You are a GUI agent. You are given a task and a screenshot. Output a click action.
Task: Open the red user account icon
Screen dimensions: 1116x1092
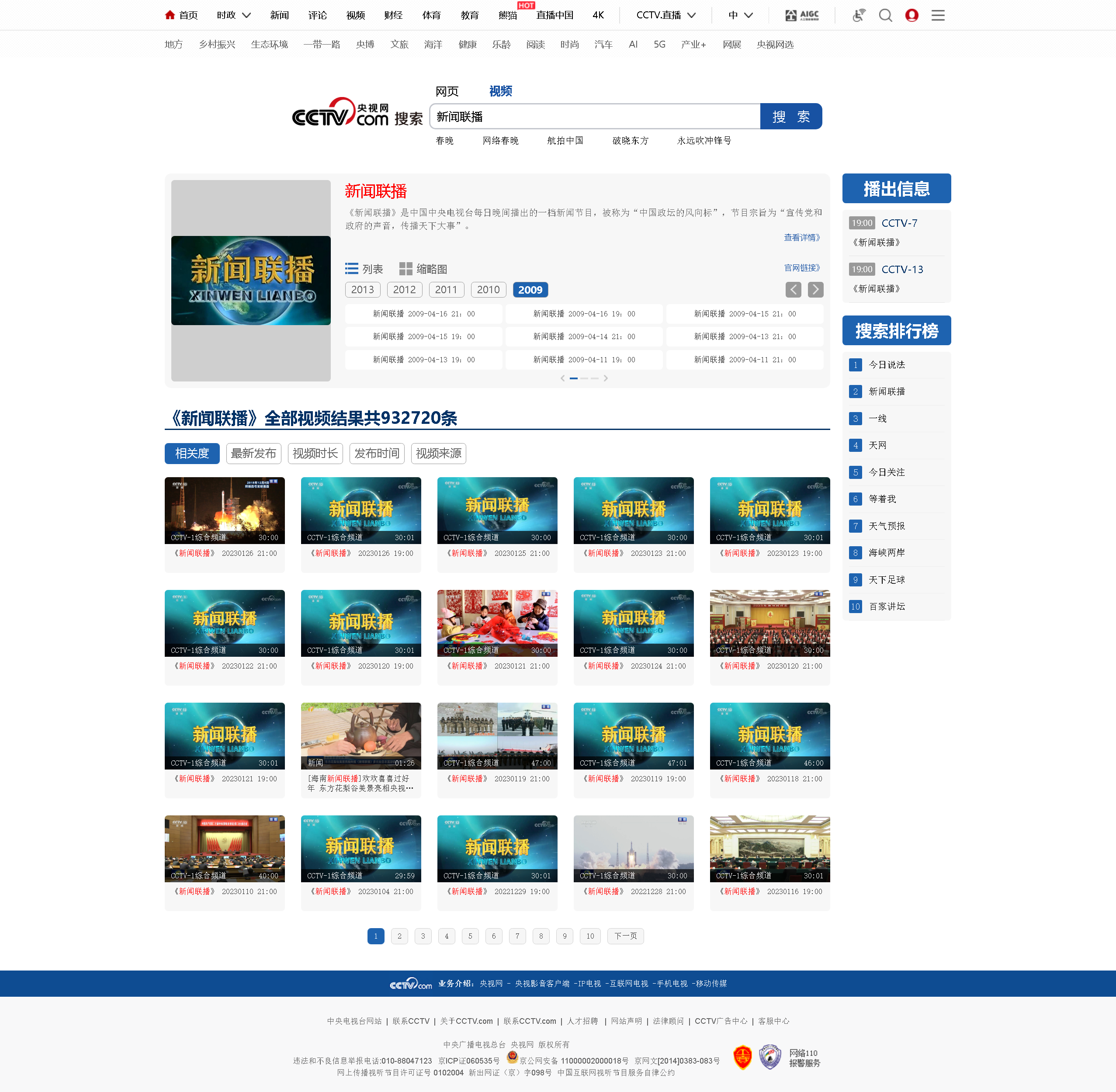click(x=911, y=15)
